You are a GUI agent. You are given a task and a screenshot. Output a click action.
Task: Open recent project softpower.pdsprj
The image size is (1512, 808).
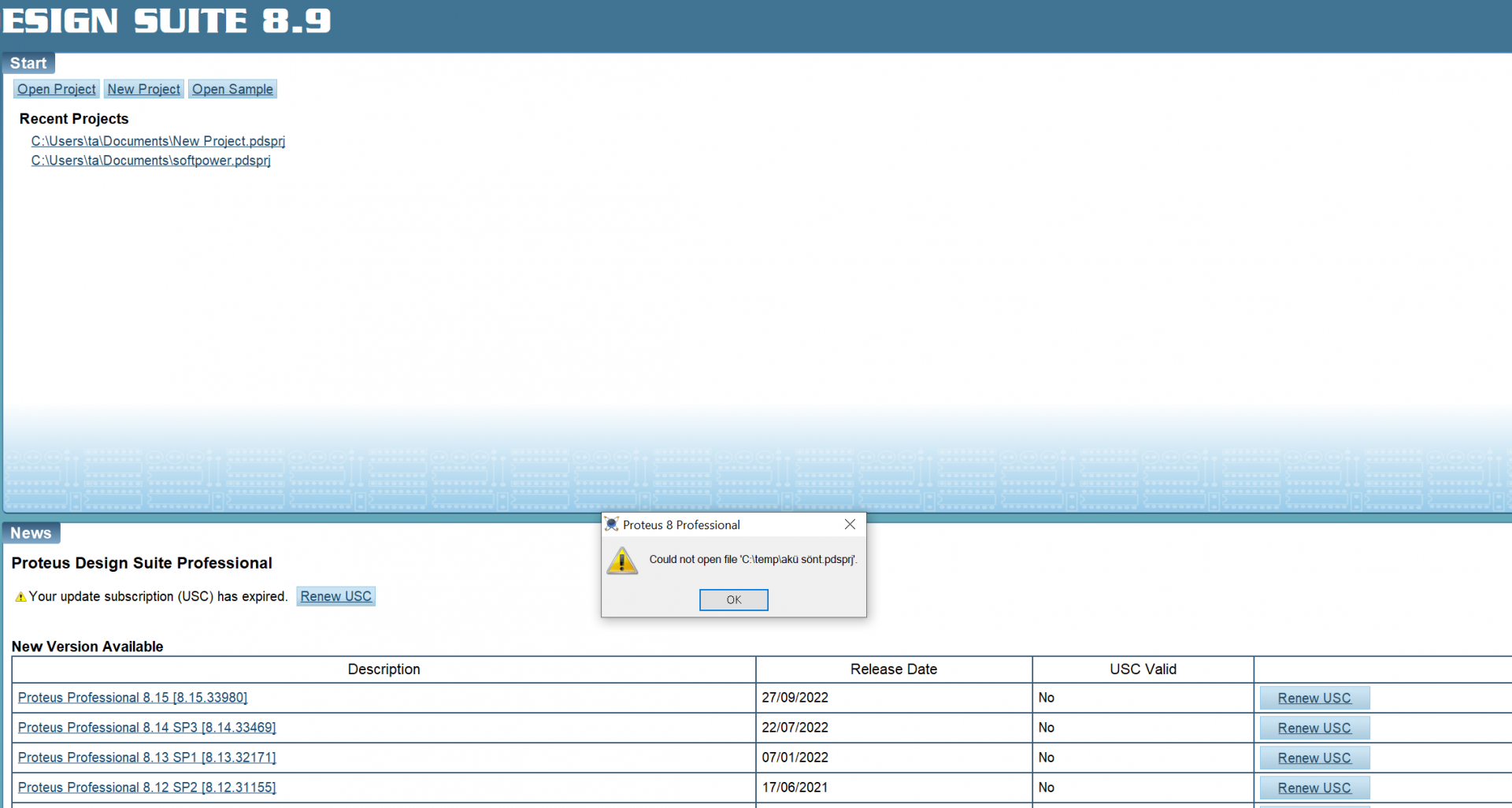[x=151, y=161]
